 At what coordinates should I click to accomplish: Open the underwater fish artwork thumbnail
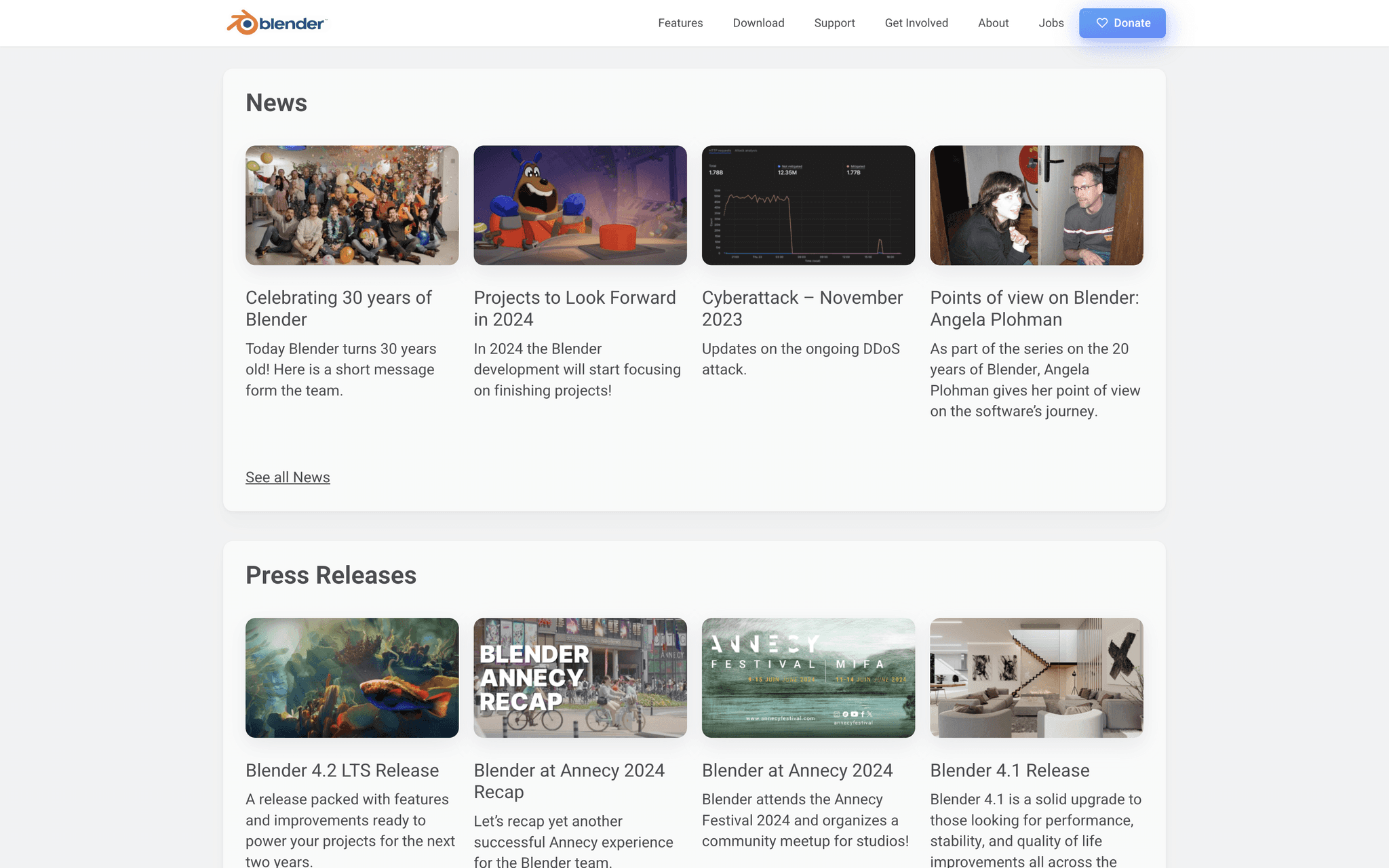point(352,677)
